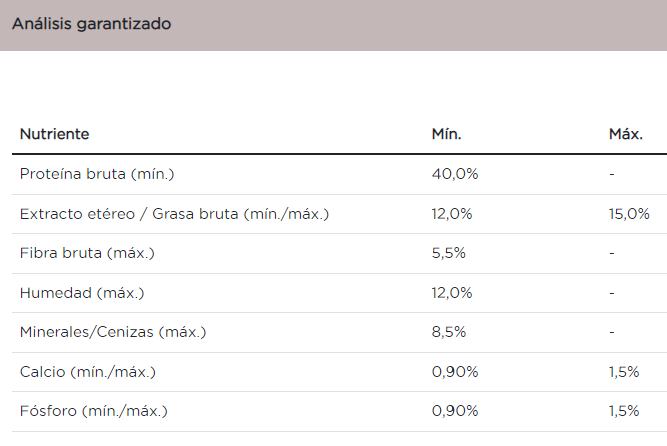Image resolution: width=667 pixels, height=446 pixels.
Task: Select the Fósforo (mín./máx.) row label
Action: coord(94,411)
